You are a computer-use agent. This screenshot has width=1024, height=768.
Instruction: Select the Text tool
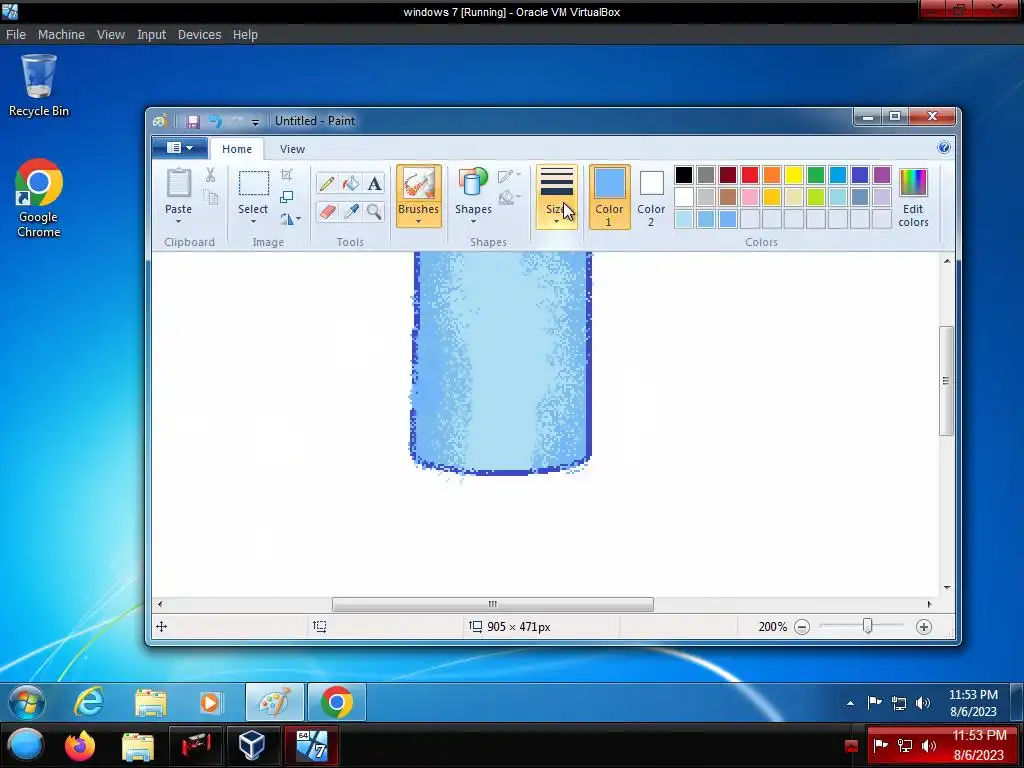(374, 184)
